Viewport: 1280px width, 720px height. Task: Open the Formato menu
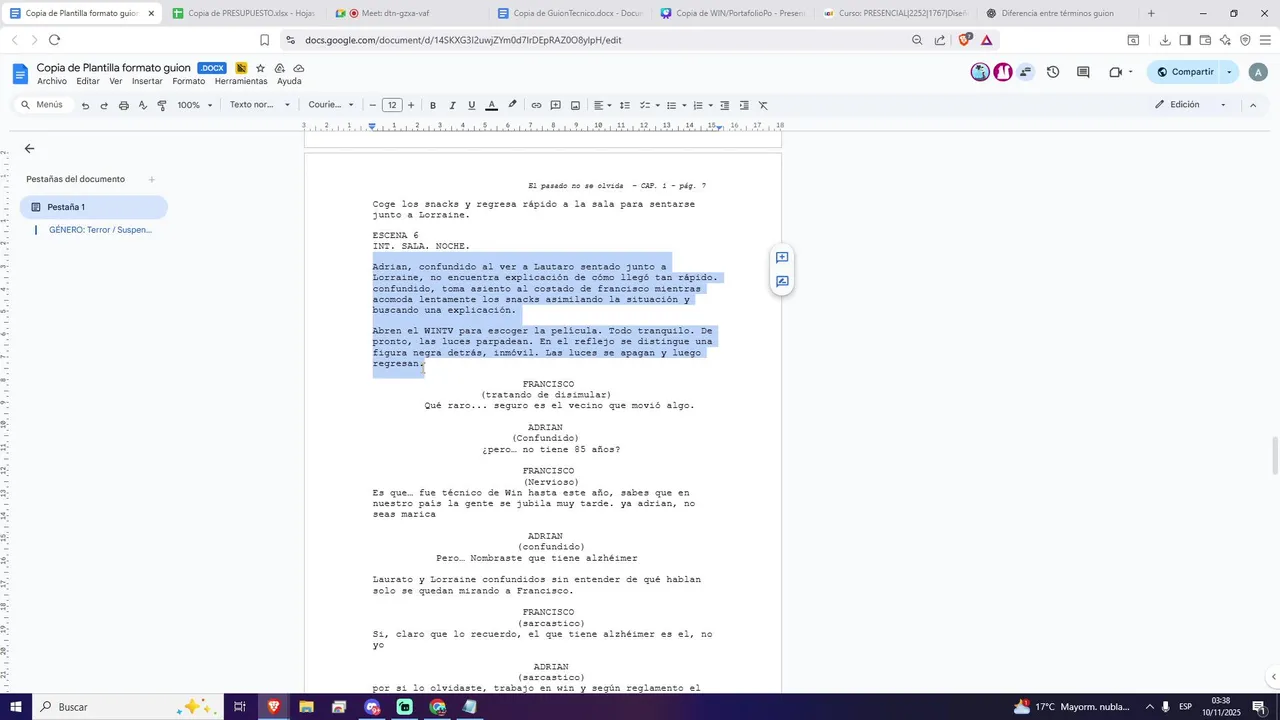coord(188,81)
